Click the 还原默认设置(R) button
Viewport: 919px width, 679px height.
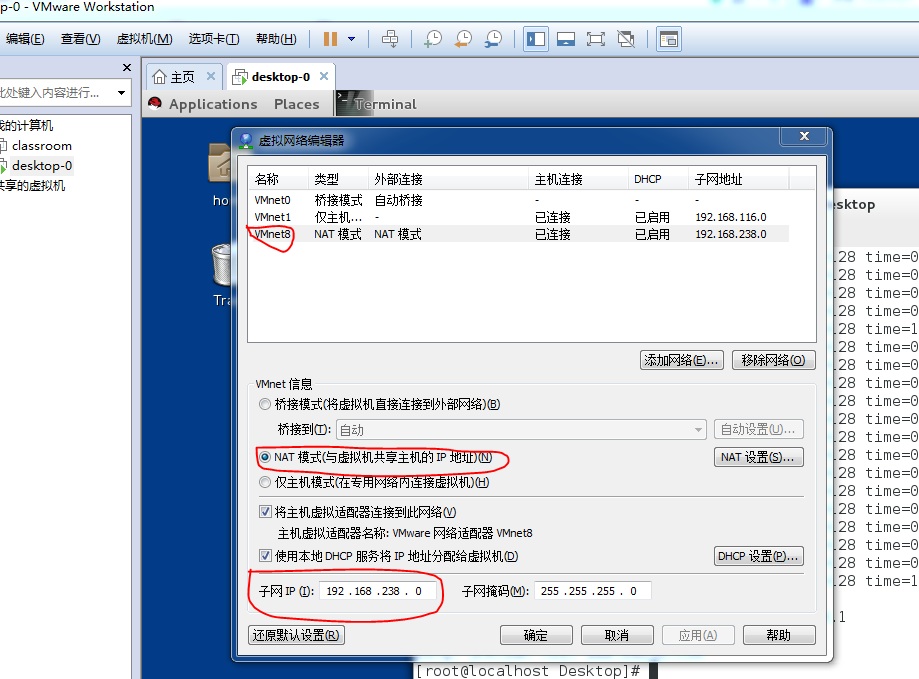pyautogui.click(x=297, y=635)
